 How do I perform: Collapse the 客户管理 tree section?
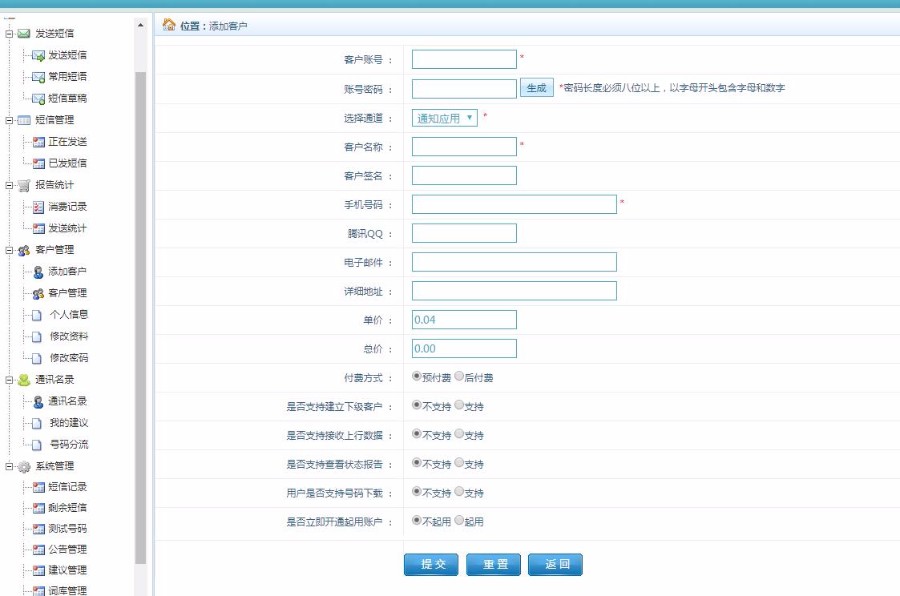tap(8, 249)
